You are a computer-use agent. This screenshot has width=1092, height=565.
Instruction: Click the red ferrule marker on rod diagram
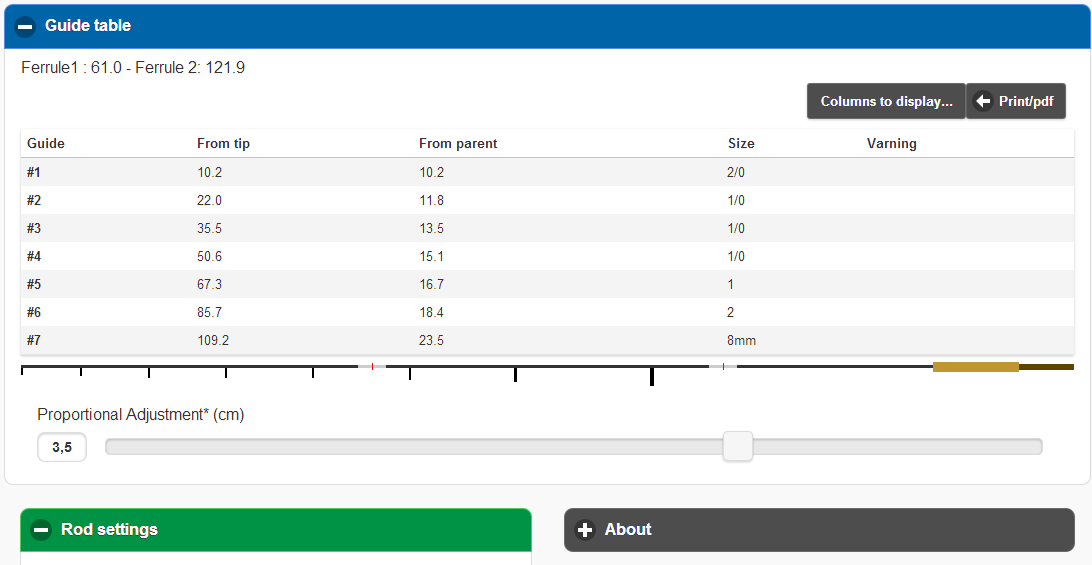[x=372, y=367]
